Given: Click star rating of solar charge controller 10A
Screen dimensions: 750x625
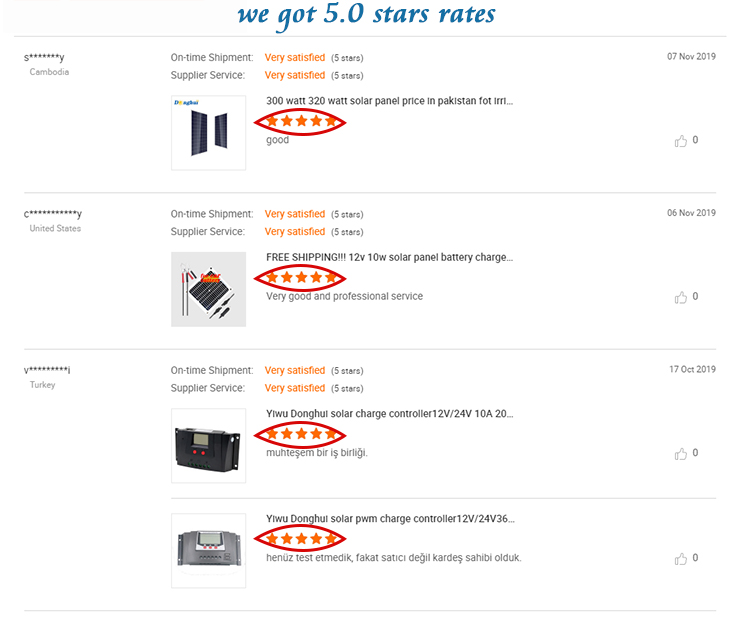Looking at the screenshot, I should (x=302, y=433).
